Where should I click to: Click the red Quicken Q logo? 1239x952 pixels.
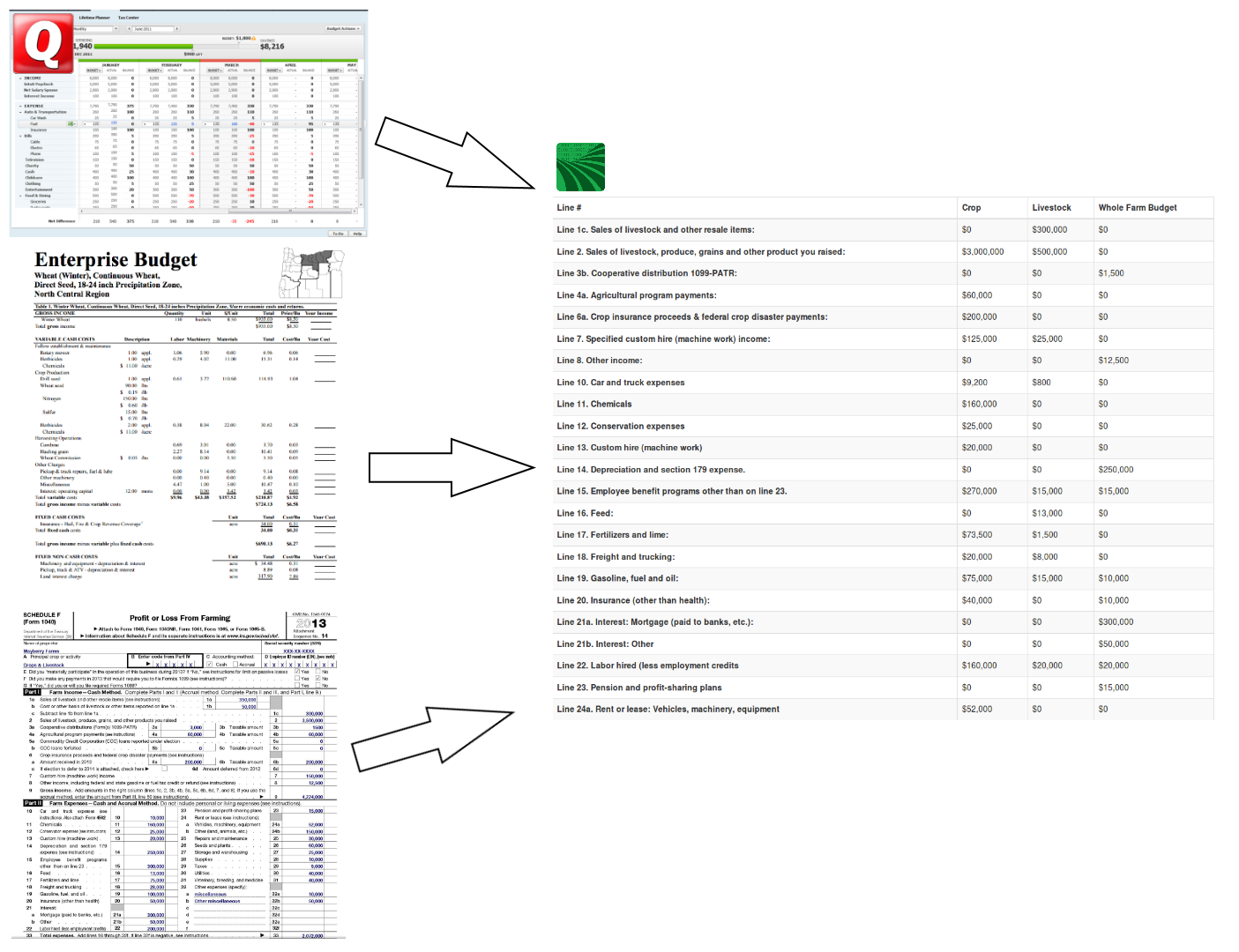pyautogui.click(x=42, y=43)
